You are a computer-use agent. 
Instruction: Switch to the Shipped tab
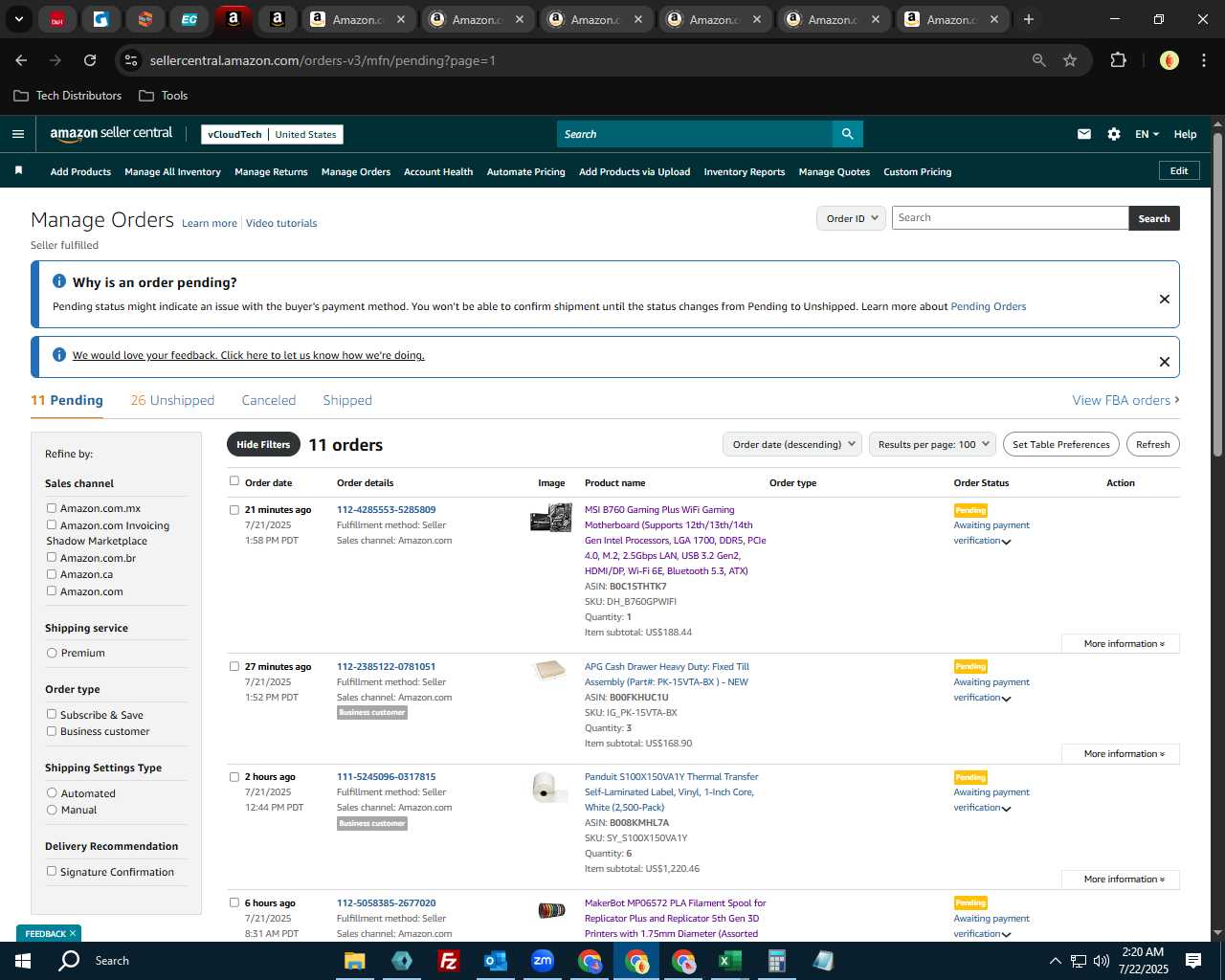point(347,400)
